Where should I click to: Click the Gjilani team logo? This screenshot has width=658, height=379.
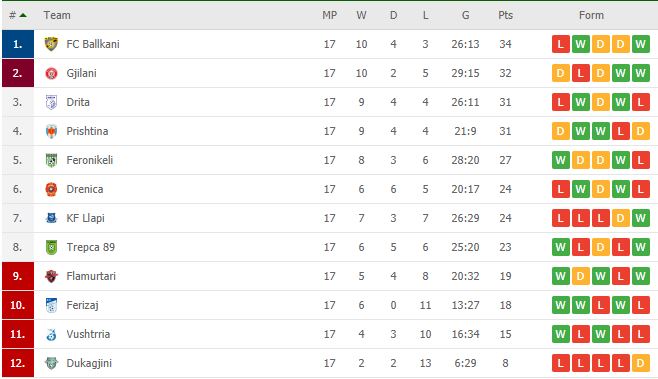pyautogui.click(x=51, y=73)
